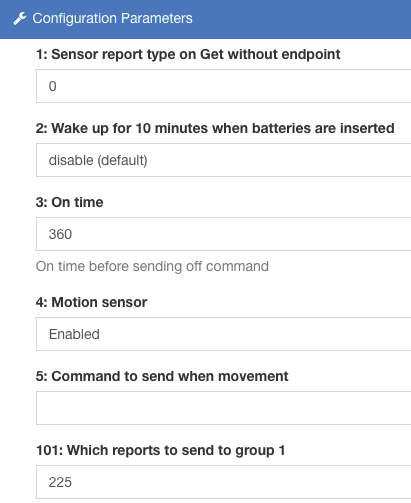411x503 pixels.
Task: Click the group 1 reports field showing 225
Action: pyautogui.click(x=223, y=482)
